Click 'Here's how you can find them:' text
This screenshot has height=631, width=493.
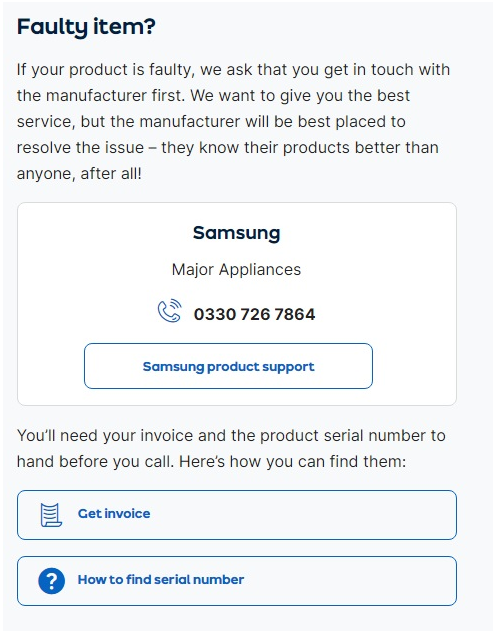pos(293,462)
